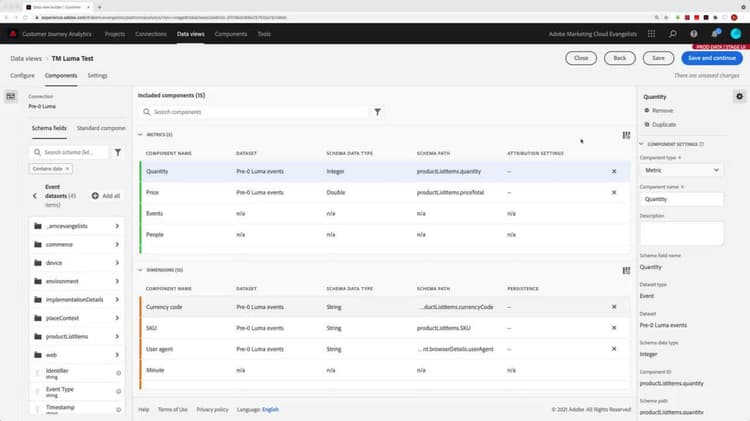Open the help question mark icon

pyautogui.click(x=694, y=34)
